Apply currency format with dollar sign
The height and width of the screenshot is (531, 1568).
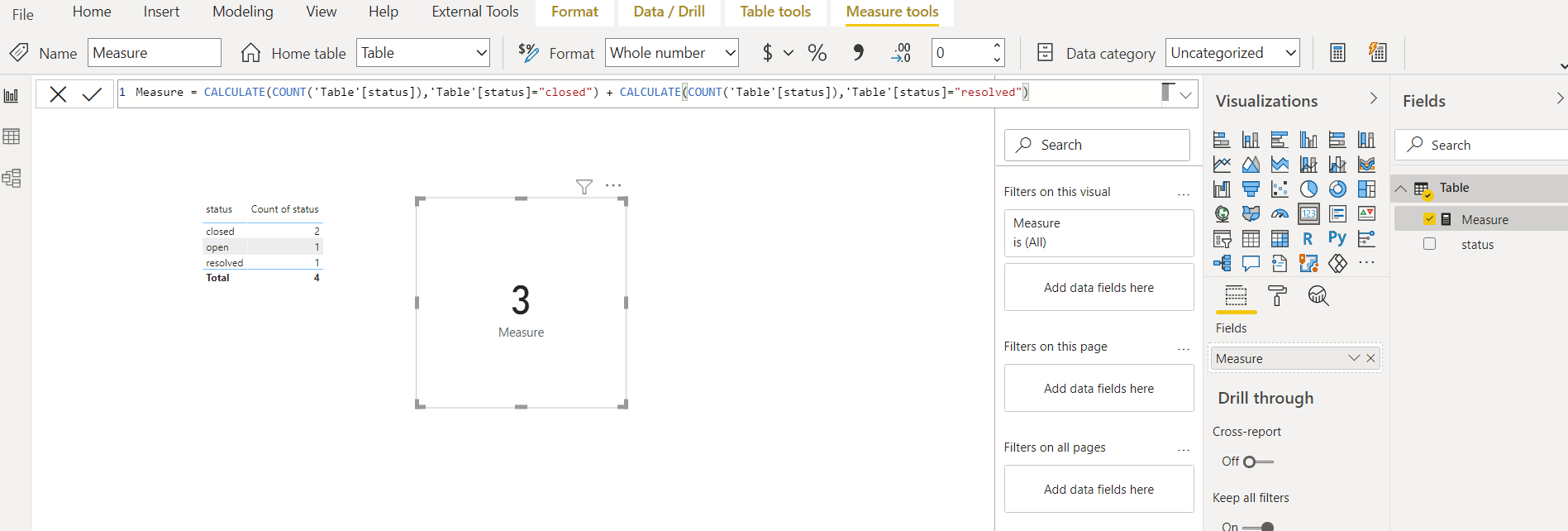tap(767, 53)
